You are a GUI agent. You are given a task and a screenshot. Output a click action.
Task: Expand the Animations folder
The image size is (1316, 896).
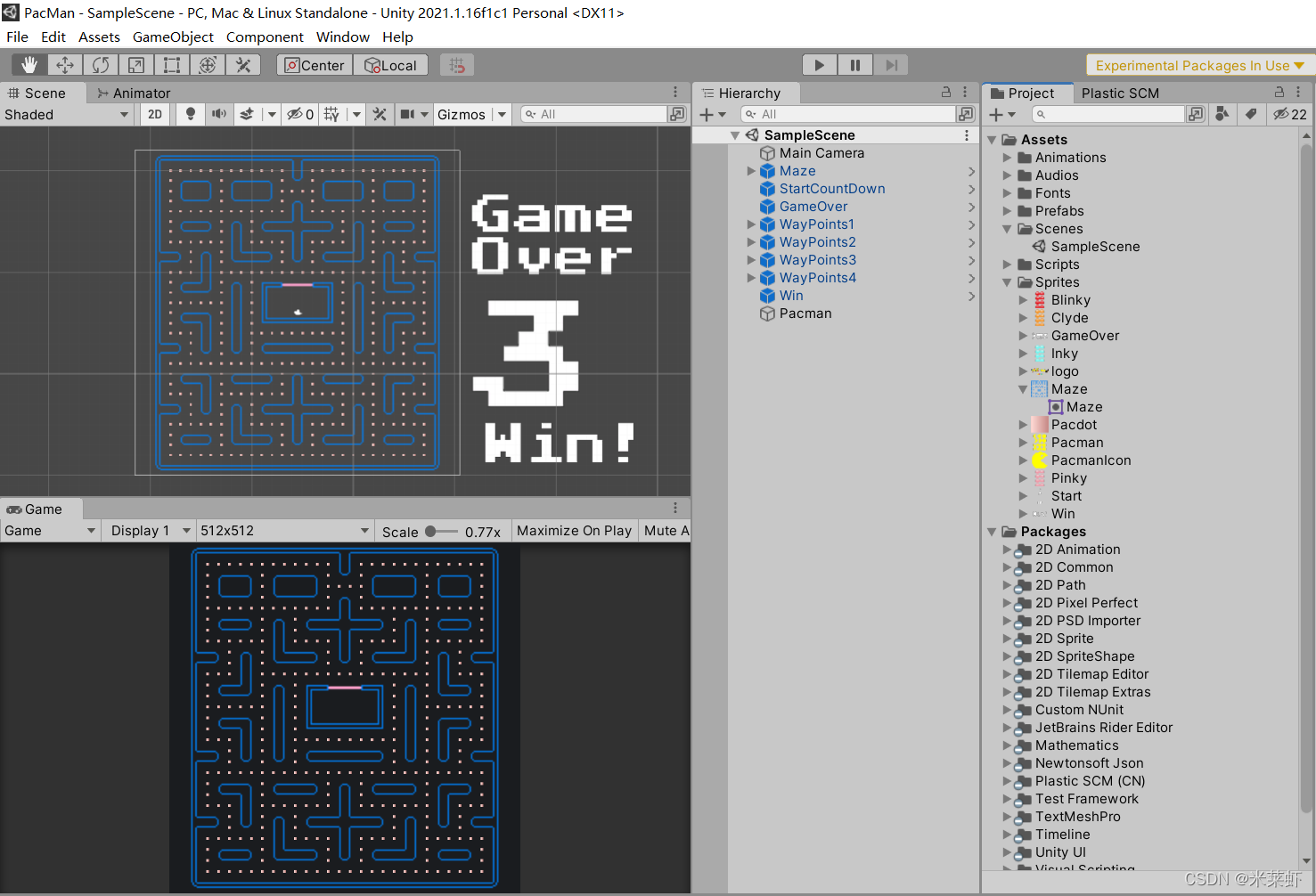tap(1007, 158)
